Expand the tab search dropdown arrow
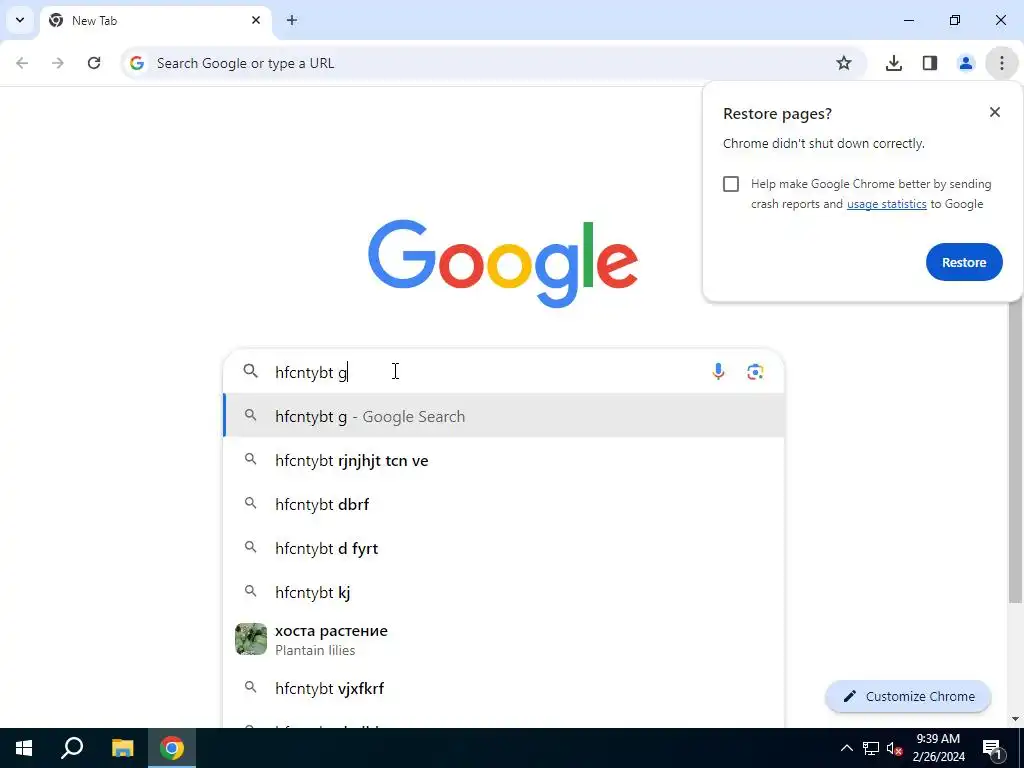This screenshot has width=1024, height=768. pyautogui.click(x=20, y=20)
